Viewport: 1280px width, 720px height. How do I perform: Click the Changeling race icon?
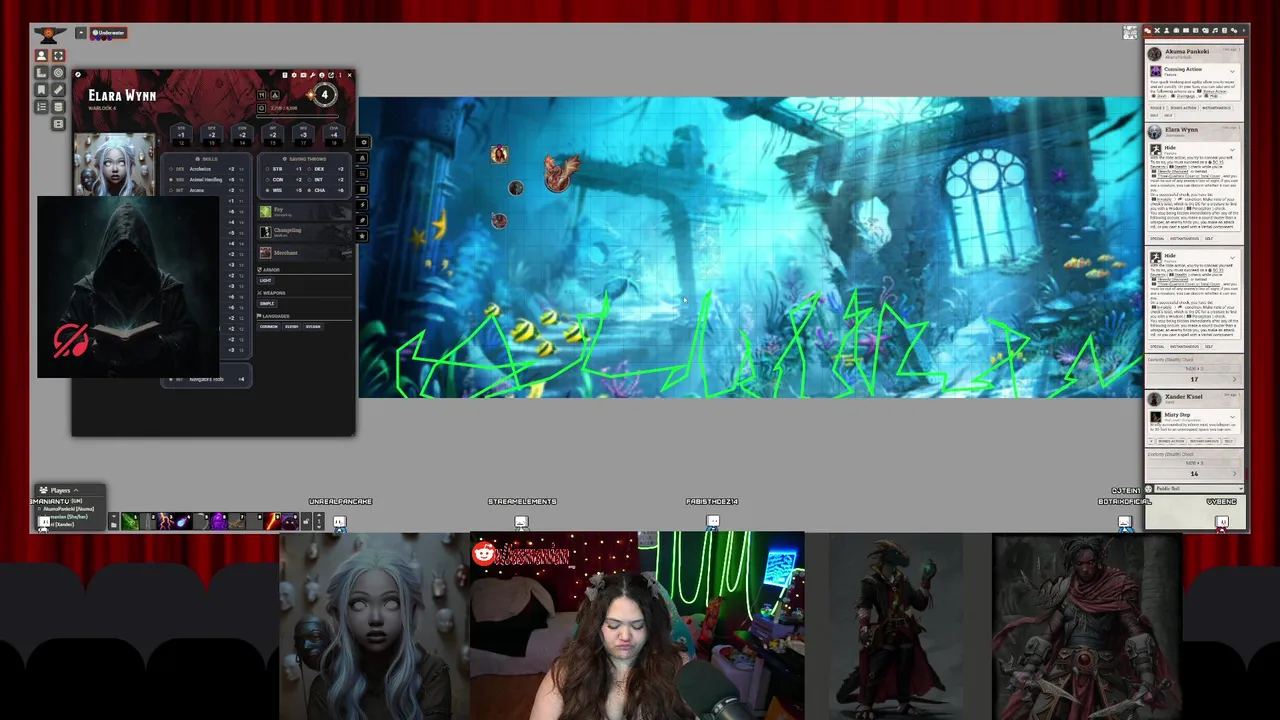266,232
